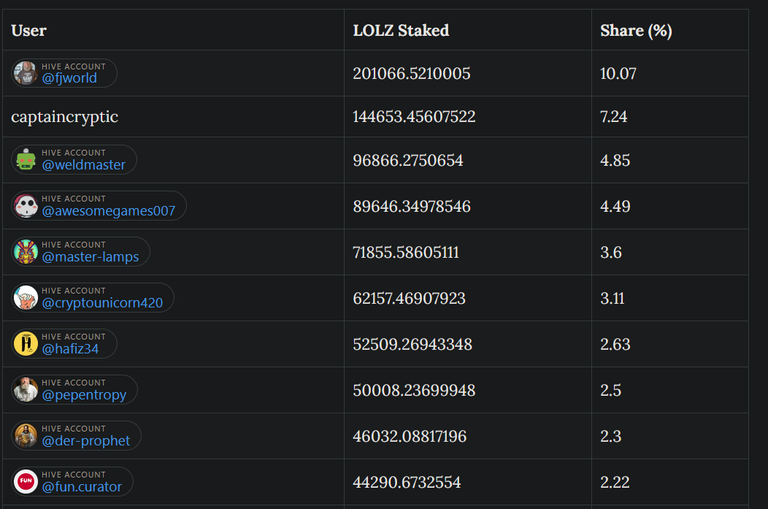Click the fun.curator FUN avatar
The image size is (768, 509).
[25, 482]
